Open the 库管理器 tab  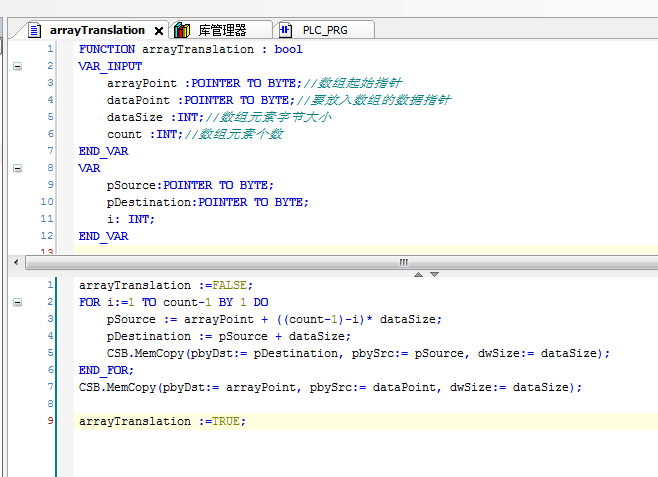click(x=222, y=30)
